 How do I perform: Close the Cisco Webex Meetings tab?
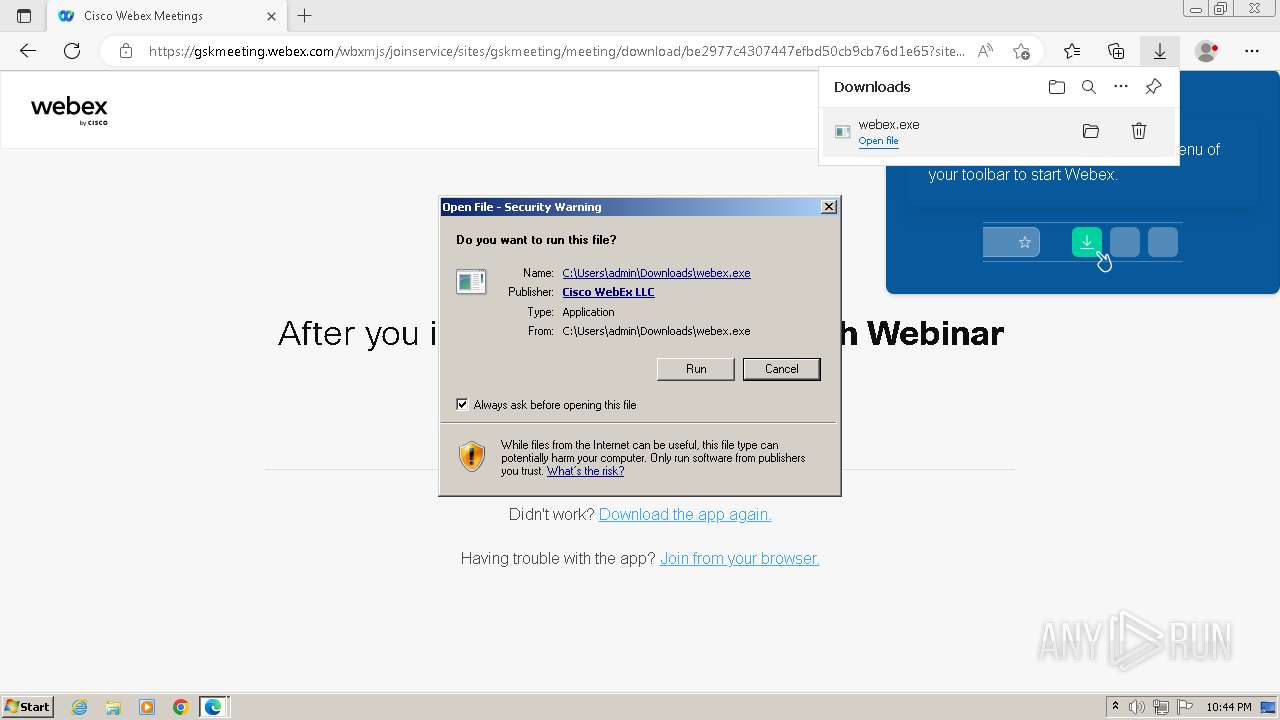[272, 16]
